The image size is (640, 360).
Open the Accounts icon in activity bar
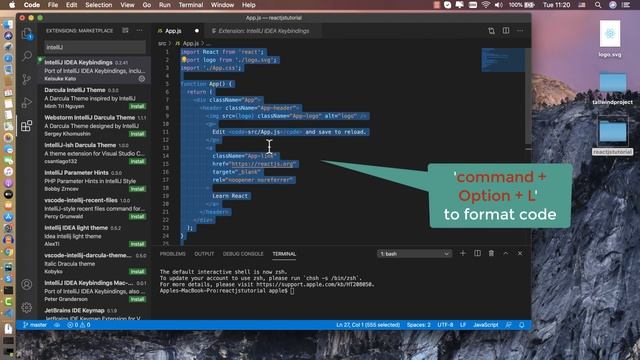[27, 284]
